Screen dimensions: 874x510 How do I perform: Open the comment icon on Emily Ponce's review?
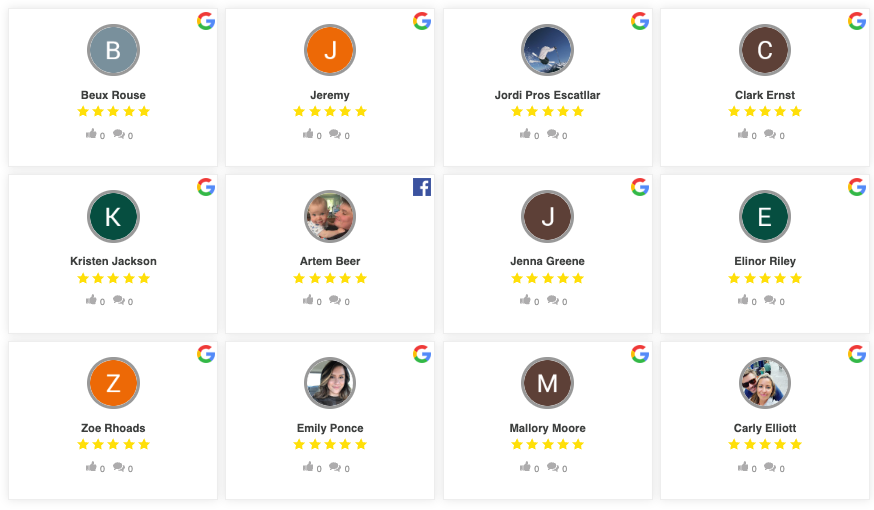[335, 467]
